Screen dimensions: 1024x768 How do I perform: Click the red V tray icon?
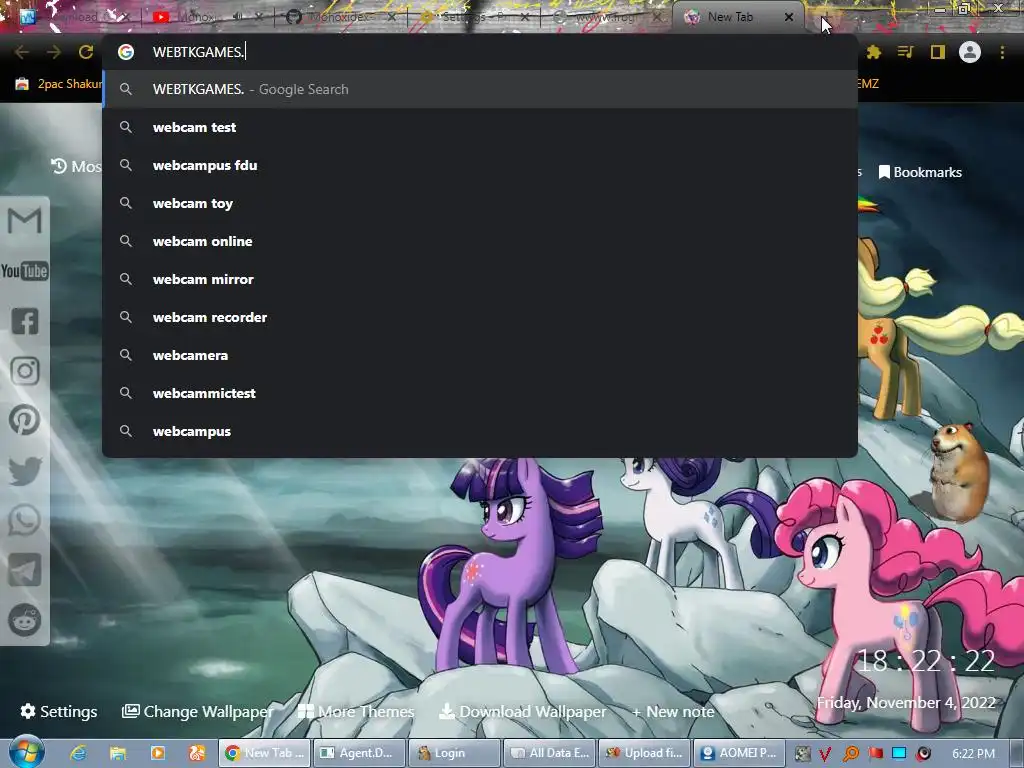825,754
